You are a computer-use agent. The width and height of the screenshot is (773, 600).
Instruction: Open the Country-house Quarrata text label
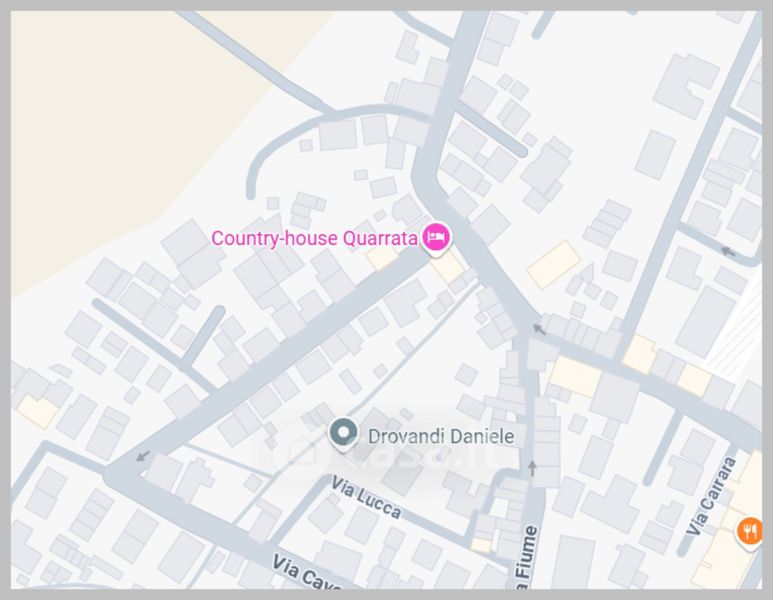pos(315,238)
